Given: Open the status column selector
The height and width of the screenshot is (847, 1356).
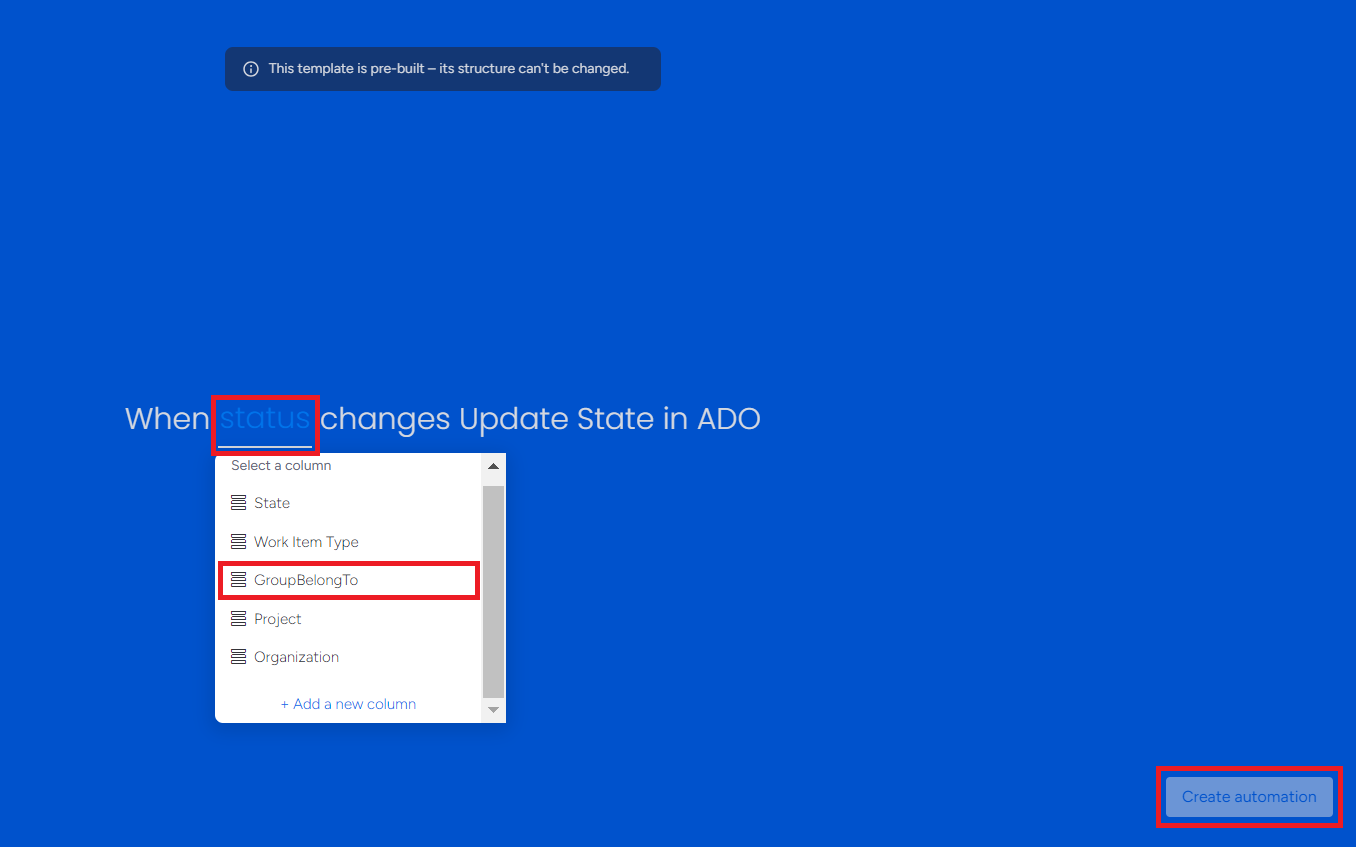Looking at the screenshot, I should 265,419.
